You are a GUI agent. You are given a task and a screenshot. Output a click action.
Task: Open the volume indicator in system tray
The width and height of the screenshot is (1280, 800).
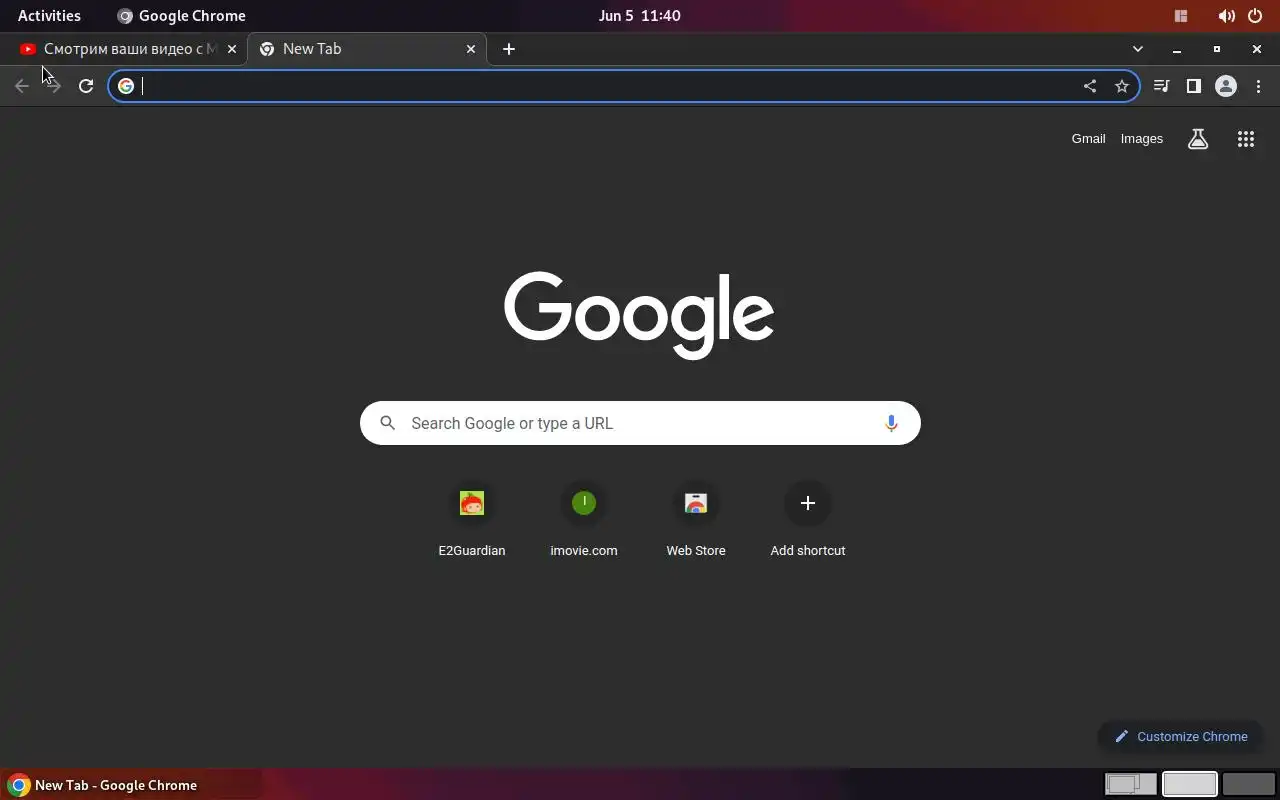click(1226, 16)
